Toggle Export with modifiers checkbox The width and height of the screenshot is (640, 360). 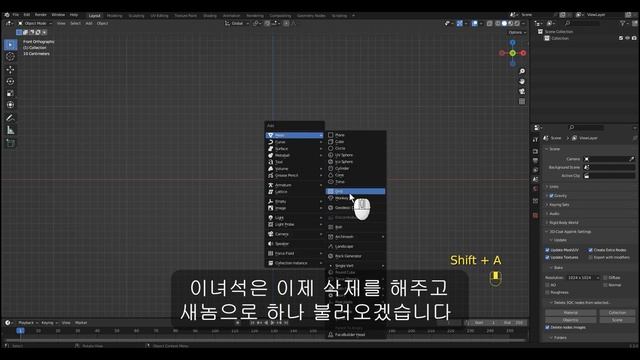590,258
